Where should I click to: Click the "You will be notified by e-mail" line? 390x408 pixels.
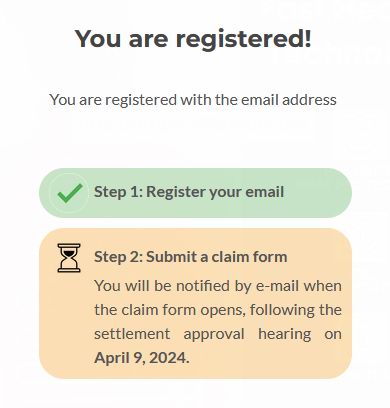point(218,286)
